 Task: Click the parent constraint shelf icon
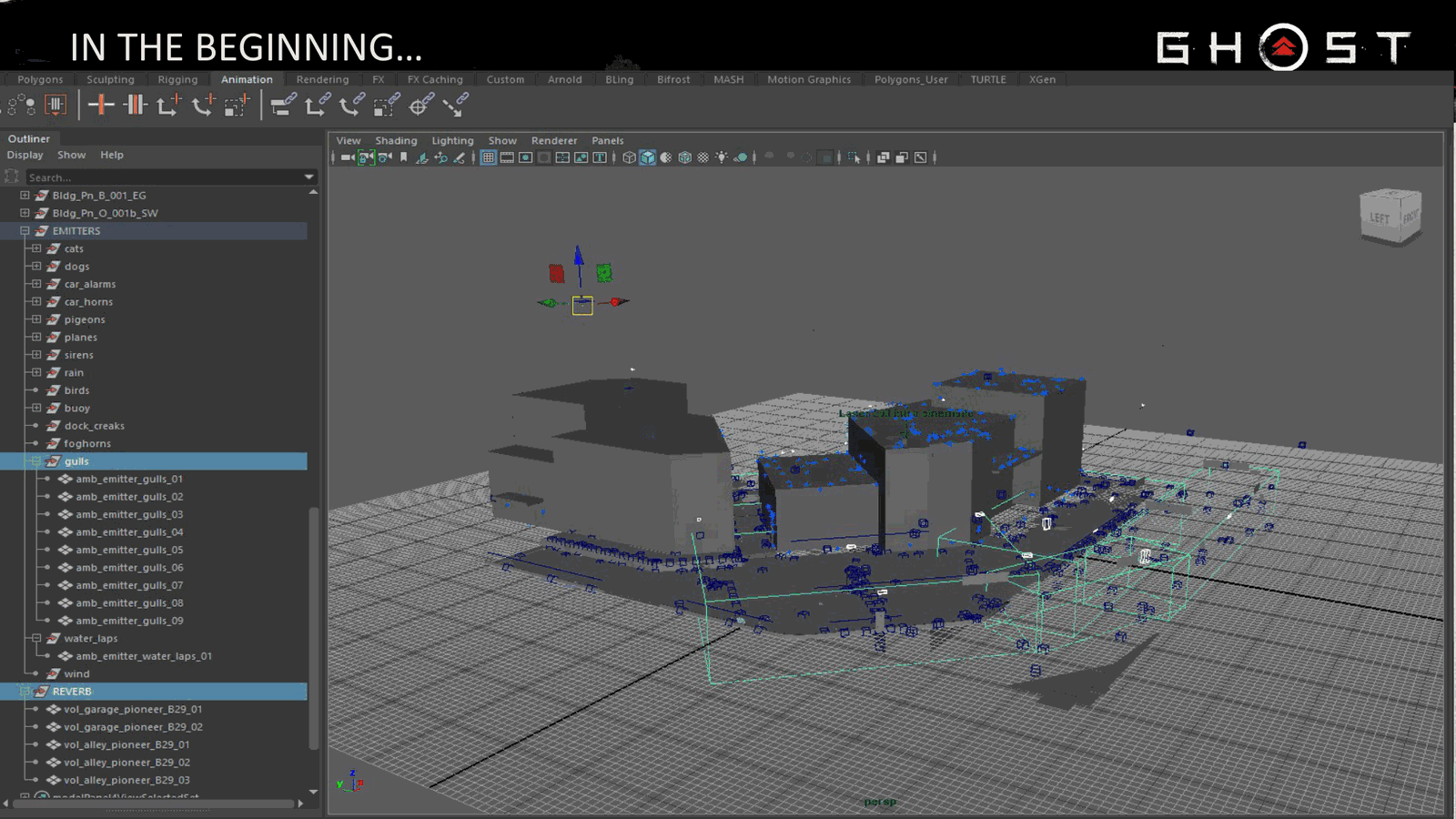click(283, 105)
